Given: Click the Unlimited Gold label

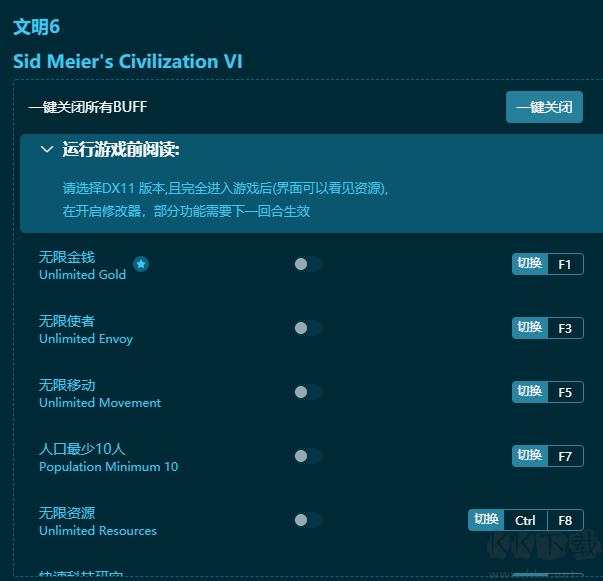Looking at the screenshot, I should pyautogui.click(x=82, y=275).
